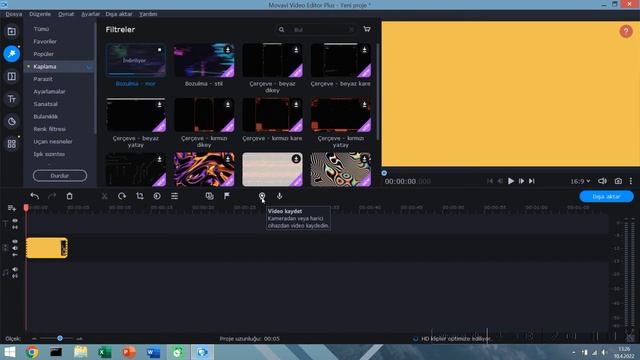Select the Crop tool on the toolbar
Screen dimensions: 640x360
[x=140, y=196]
